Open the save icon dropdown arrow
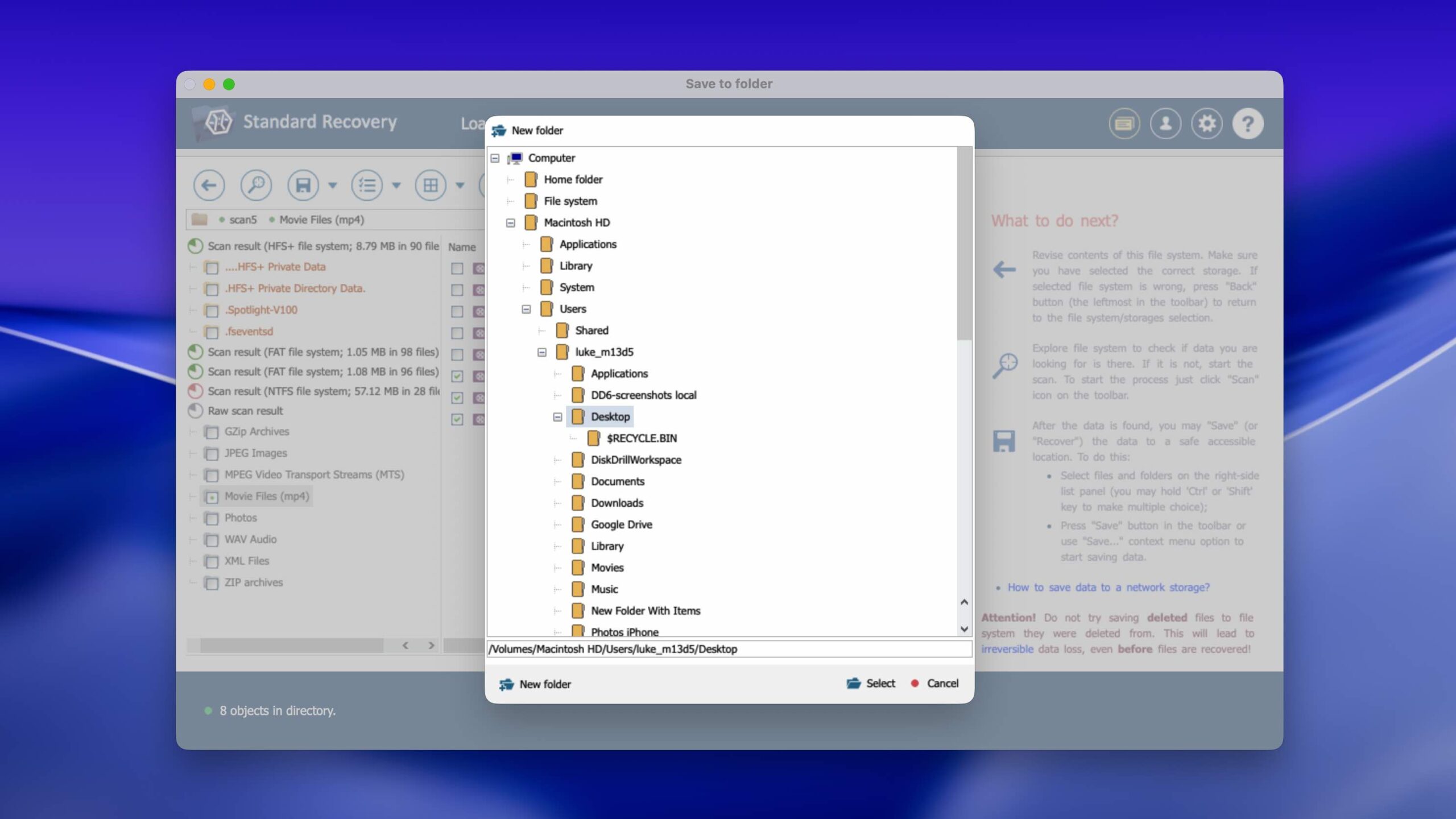 333,185
